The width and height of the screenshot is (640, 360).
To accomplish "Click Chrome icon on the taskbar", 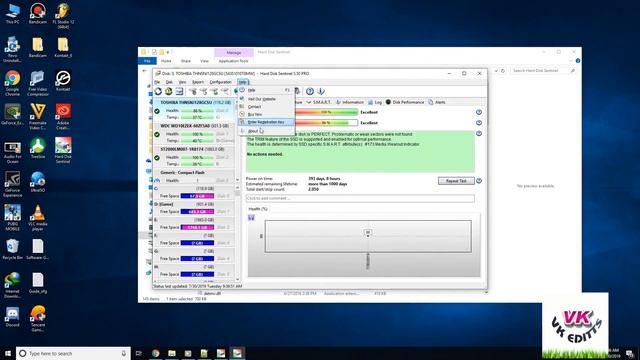I will [x=156, y=353].
